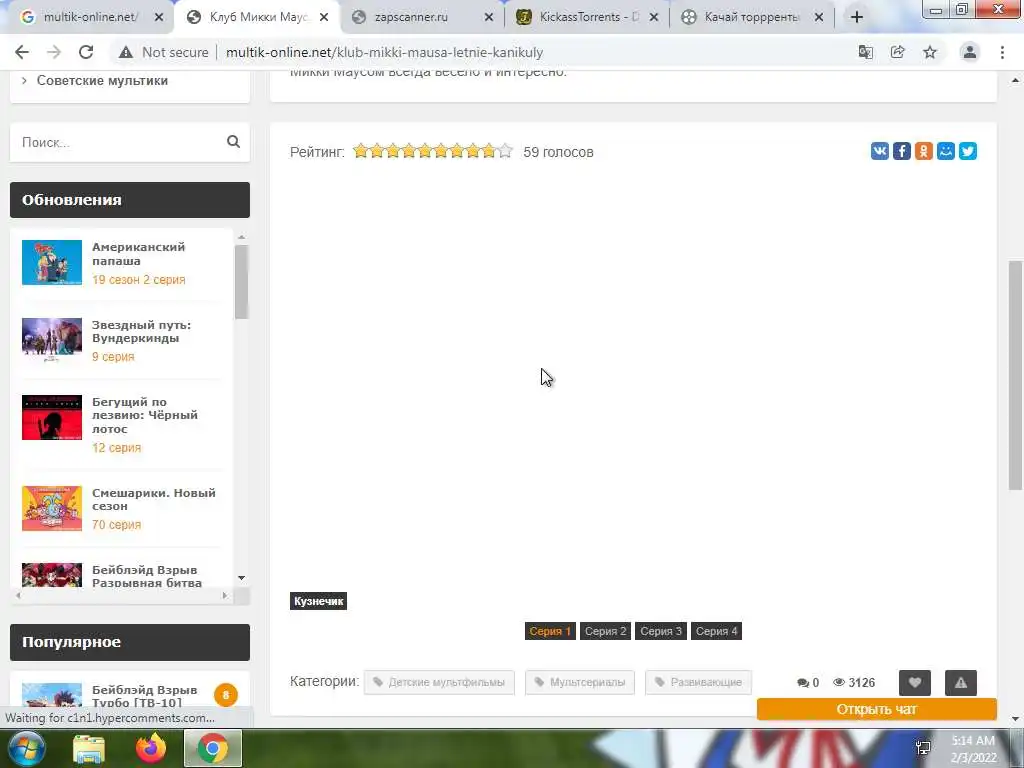Open Бегущий по лезвию: Чёрный лотос

pyautogui.click(x=144, y=415)
